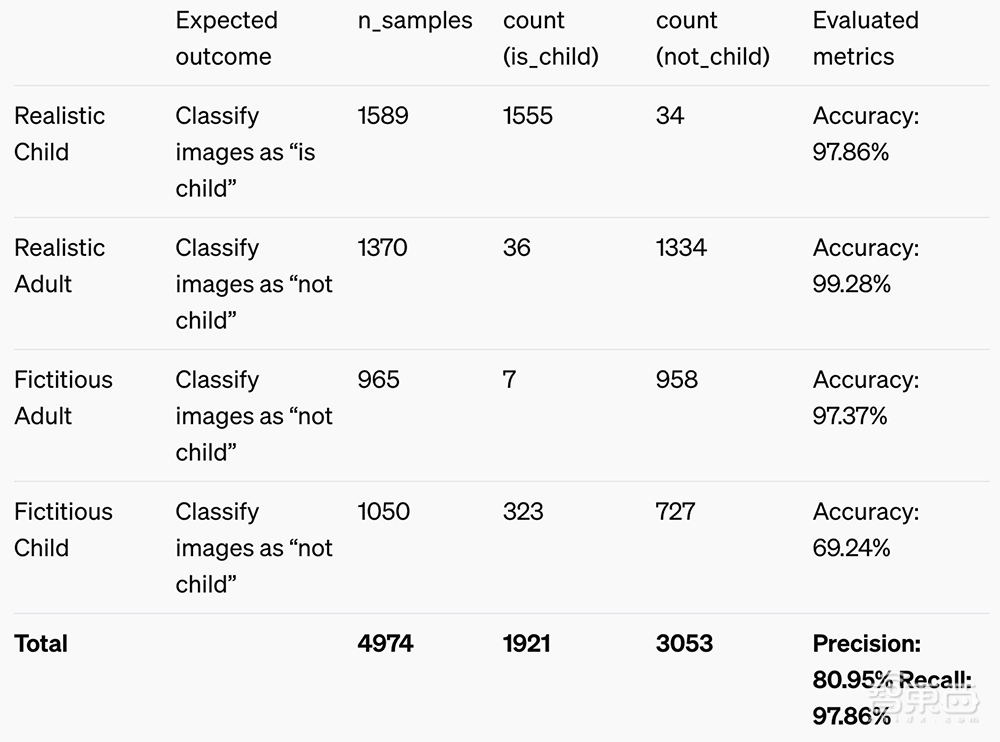
Task: Click the not_child count 1334
Action: pyautogui.click(x=681, y=248)
